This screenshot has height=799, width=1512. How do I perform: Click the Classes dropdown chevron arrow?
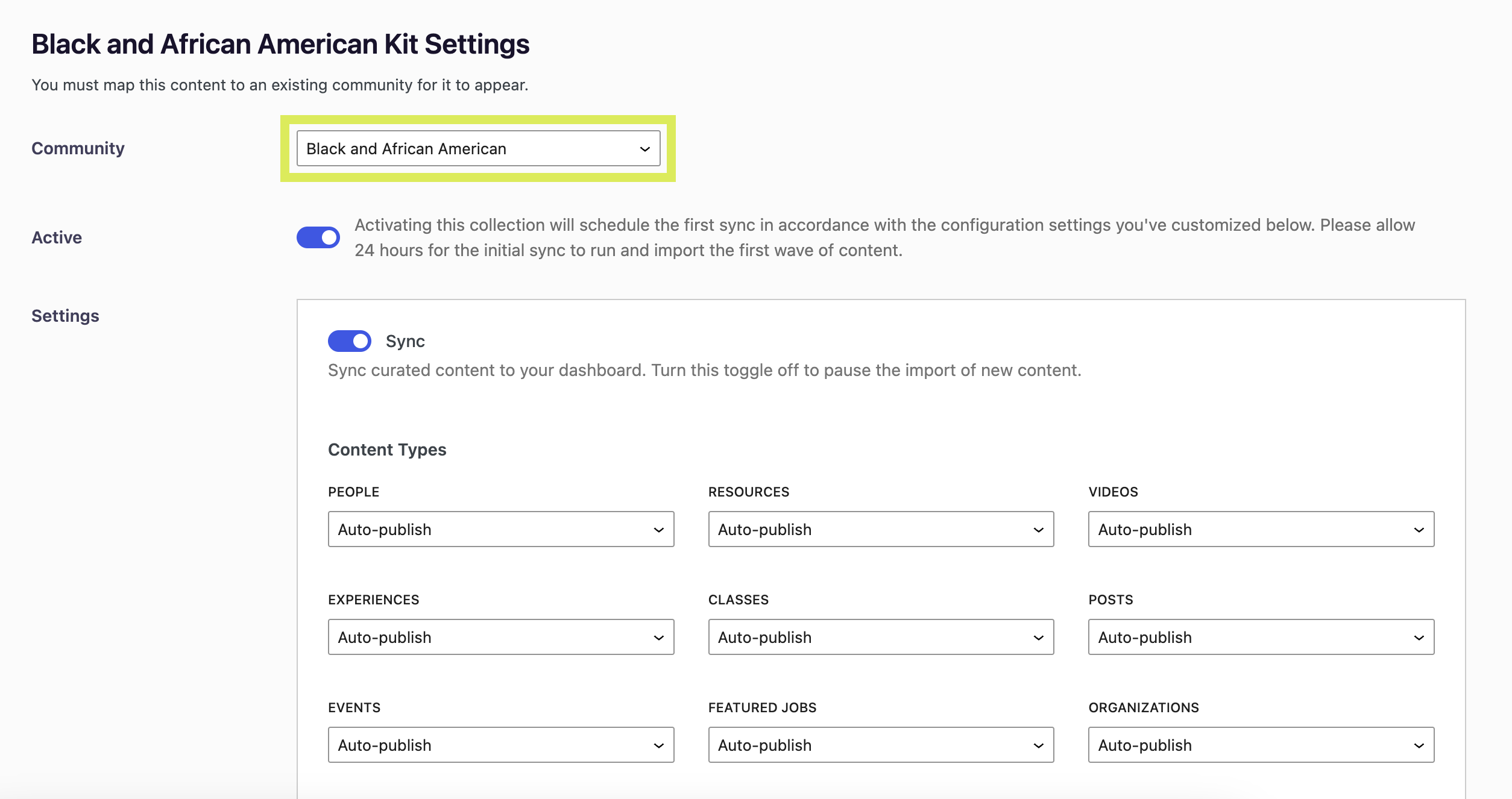point(1038,638)
